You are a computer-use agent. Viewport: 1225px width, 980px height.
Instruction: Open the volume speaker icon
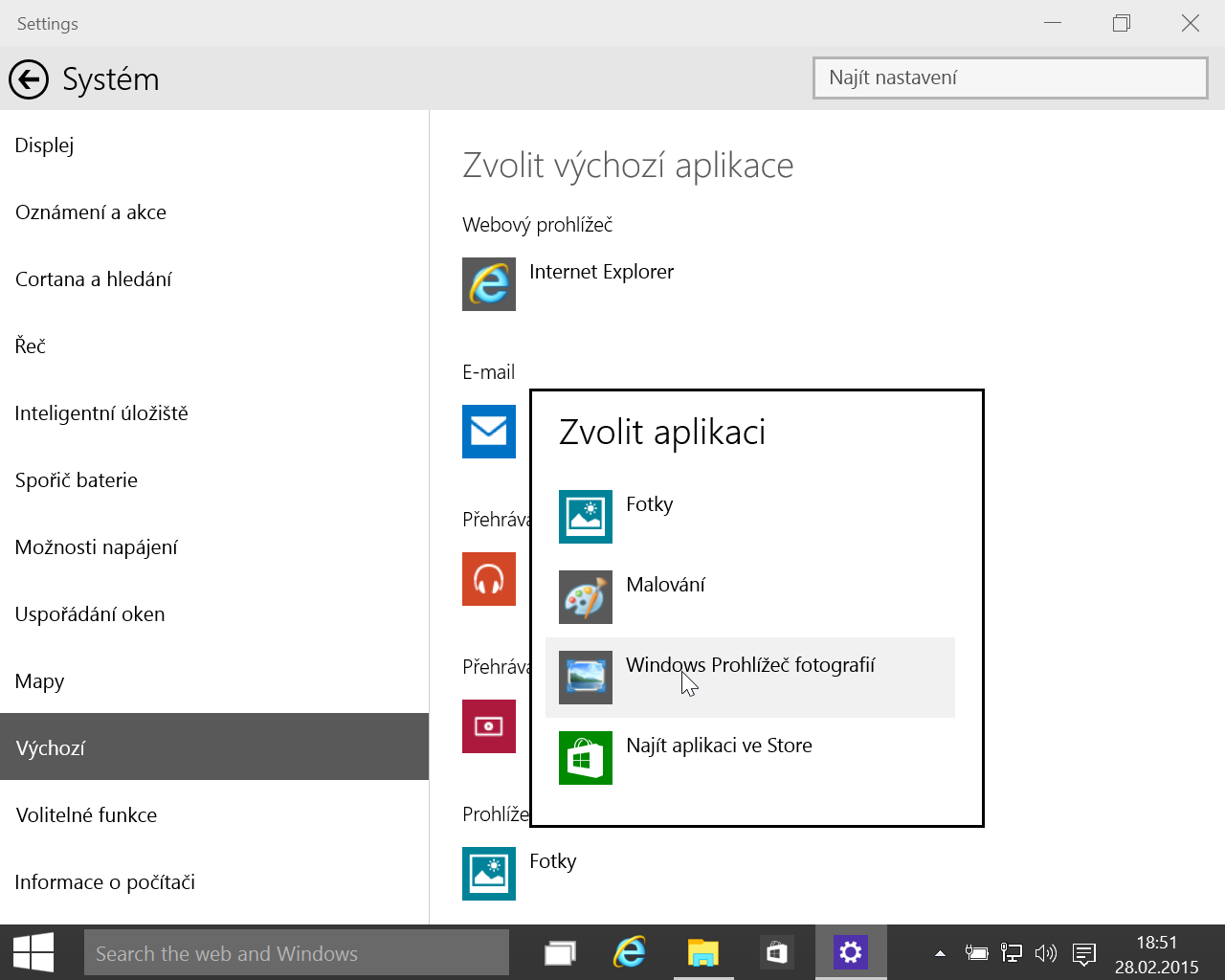pyautogui.click(x=1046, y=953)
